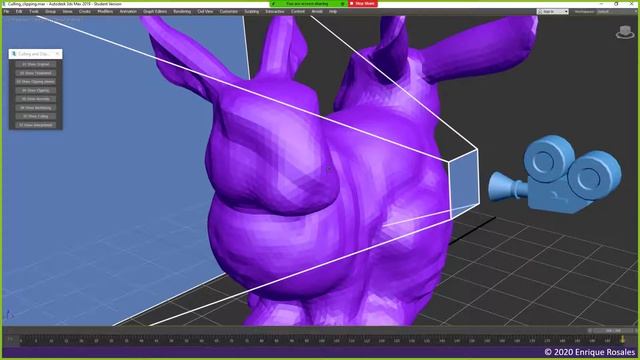Open the Scripting menu
Screen dimensions: 640x360
coord(251,11)
